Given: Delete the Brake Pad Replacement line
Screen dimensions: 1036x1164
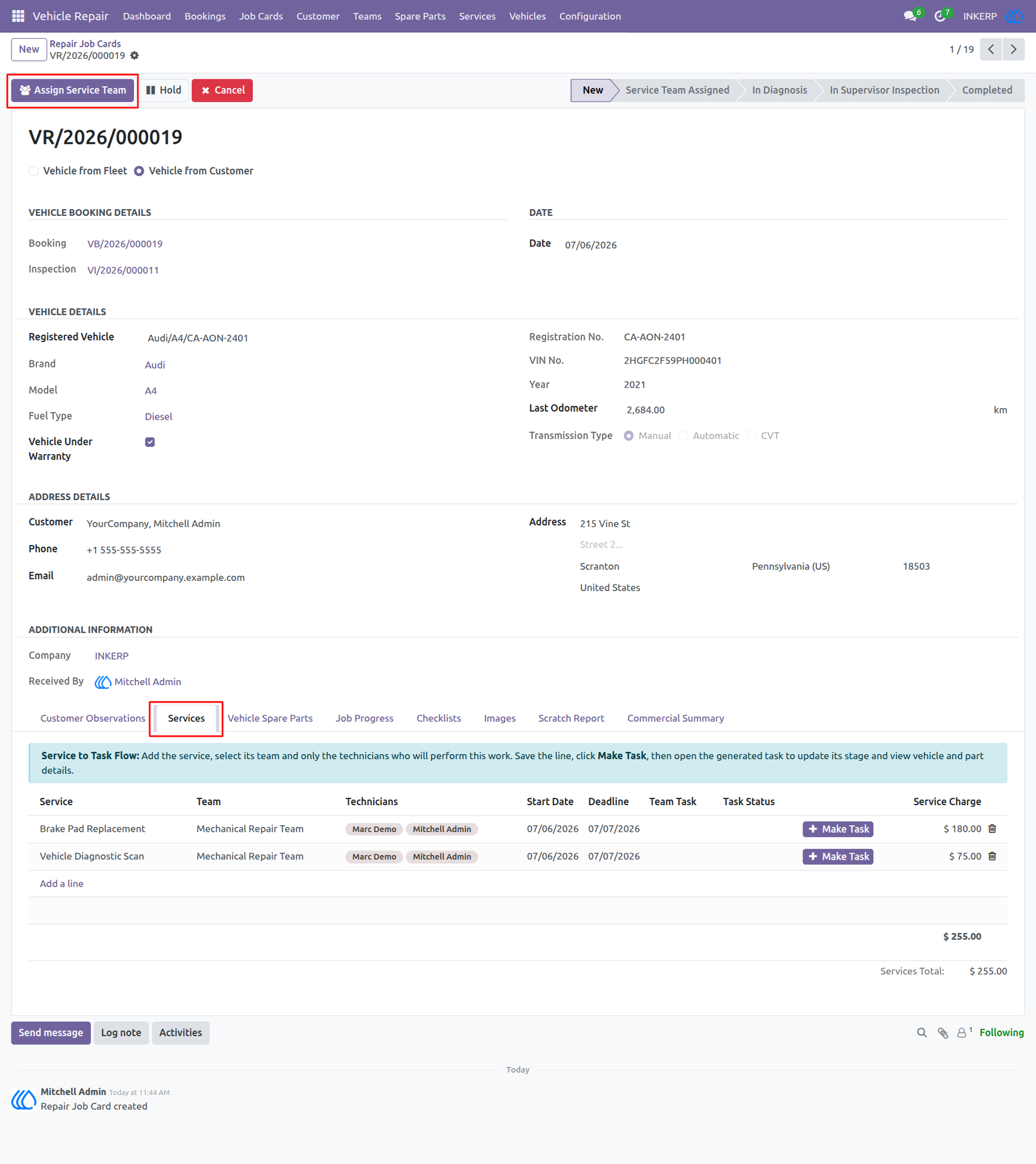Looking at the screenshot, I should [x=992, y=829].
